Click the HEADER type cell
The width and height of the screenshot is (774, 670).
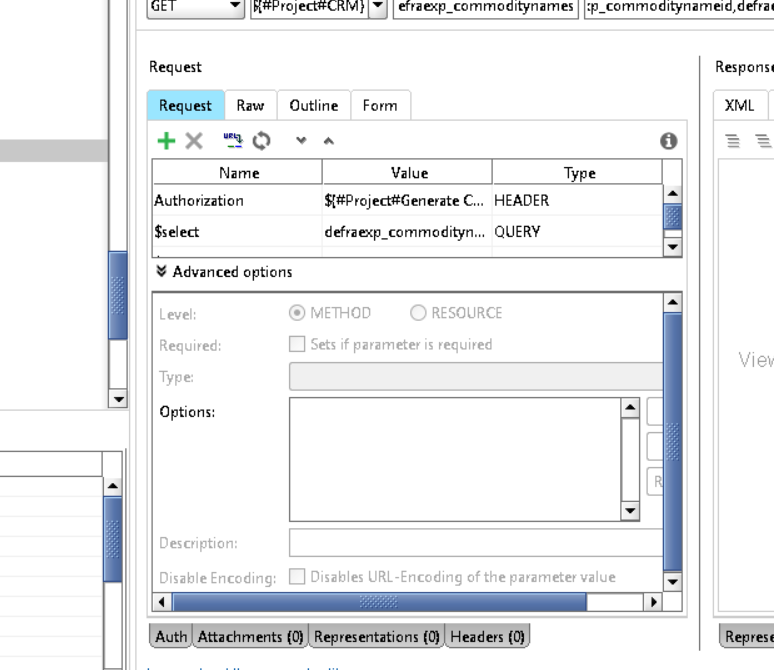point(577,200)
